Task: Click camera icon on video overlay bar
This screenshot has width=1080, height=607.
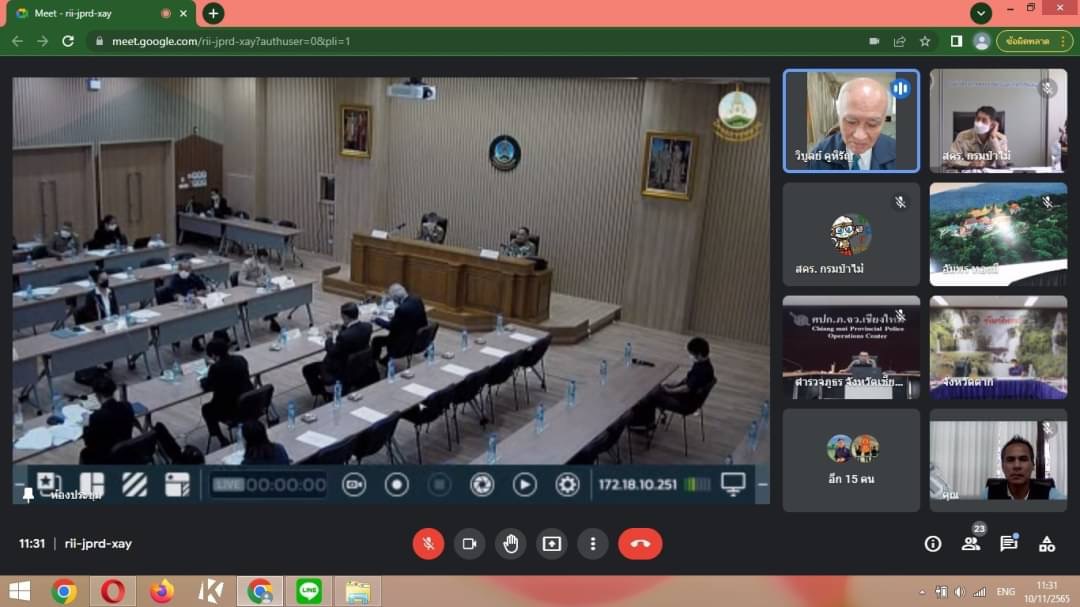Action: point(354,484)
